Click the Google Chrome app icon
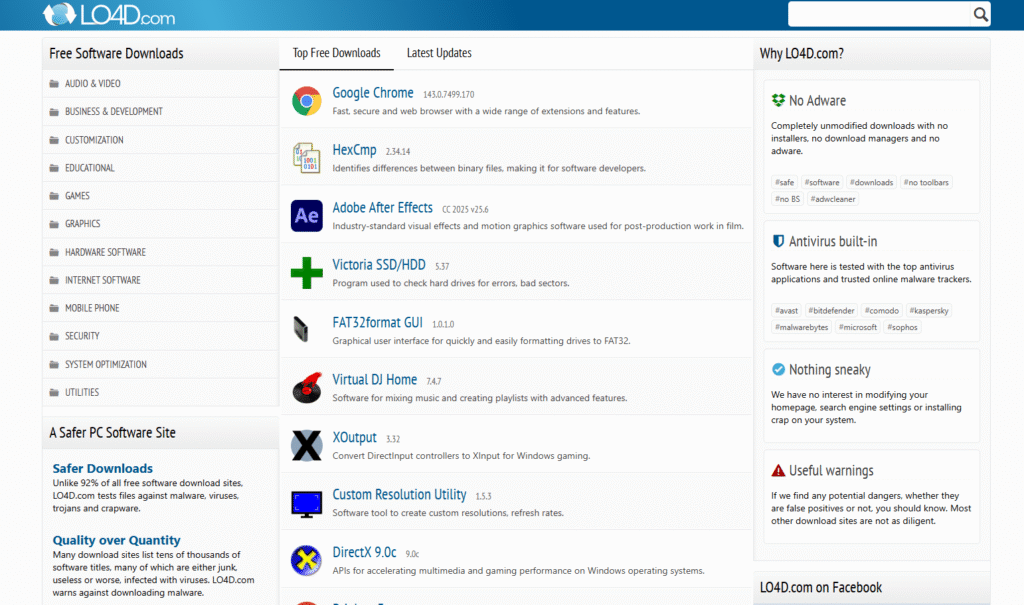 [306, 101]
